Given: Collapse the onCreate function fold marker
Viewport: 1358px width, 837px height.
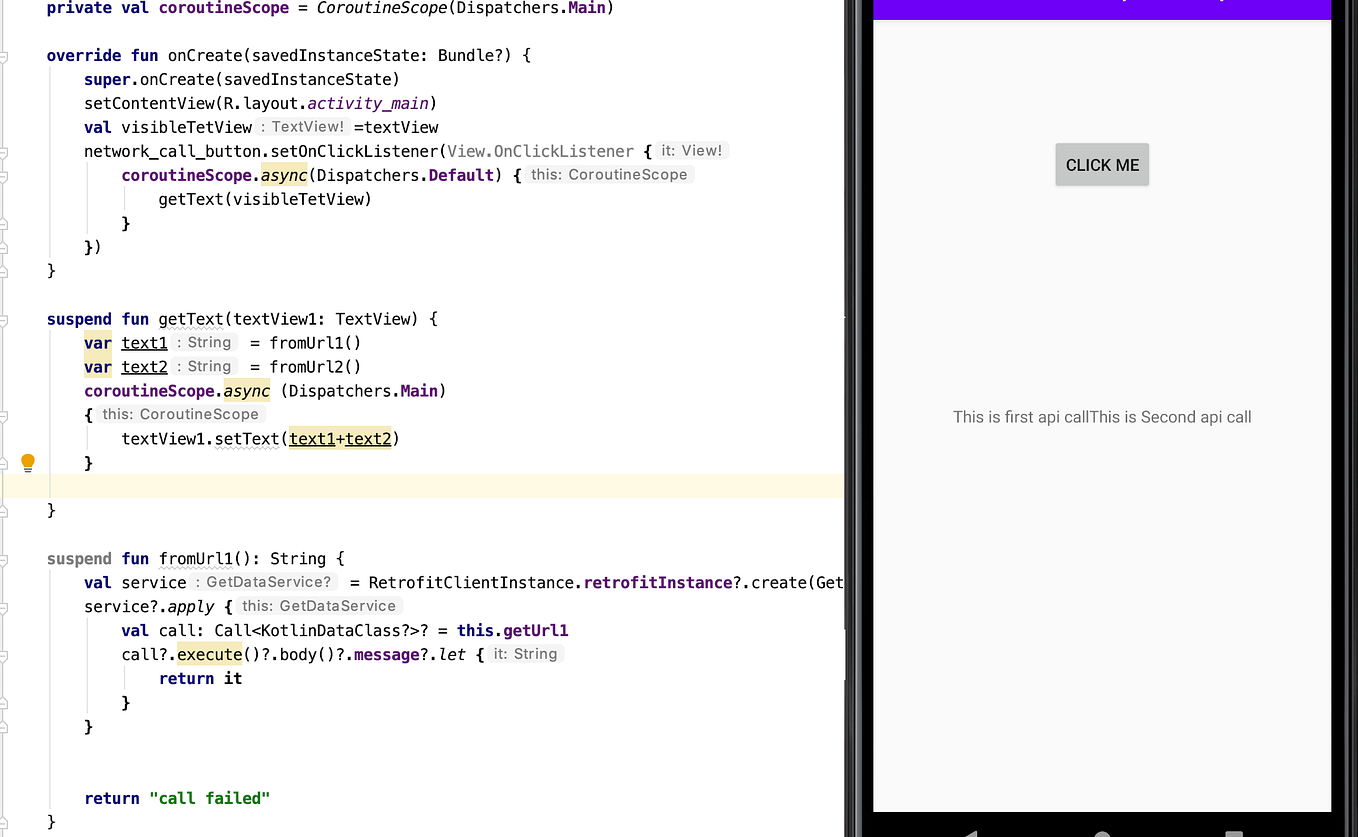Looking at the screenshot, I should pyautogui.click(x=3, y=57).
